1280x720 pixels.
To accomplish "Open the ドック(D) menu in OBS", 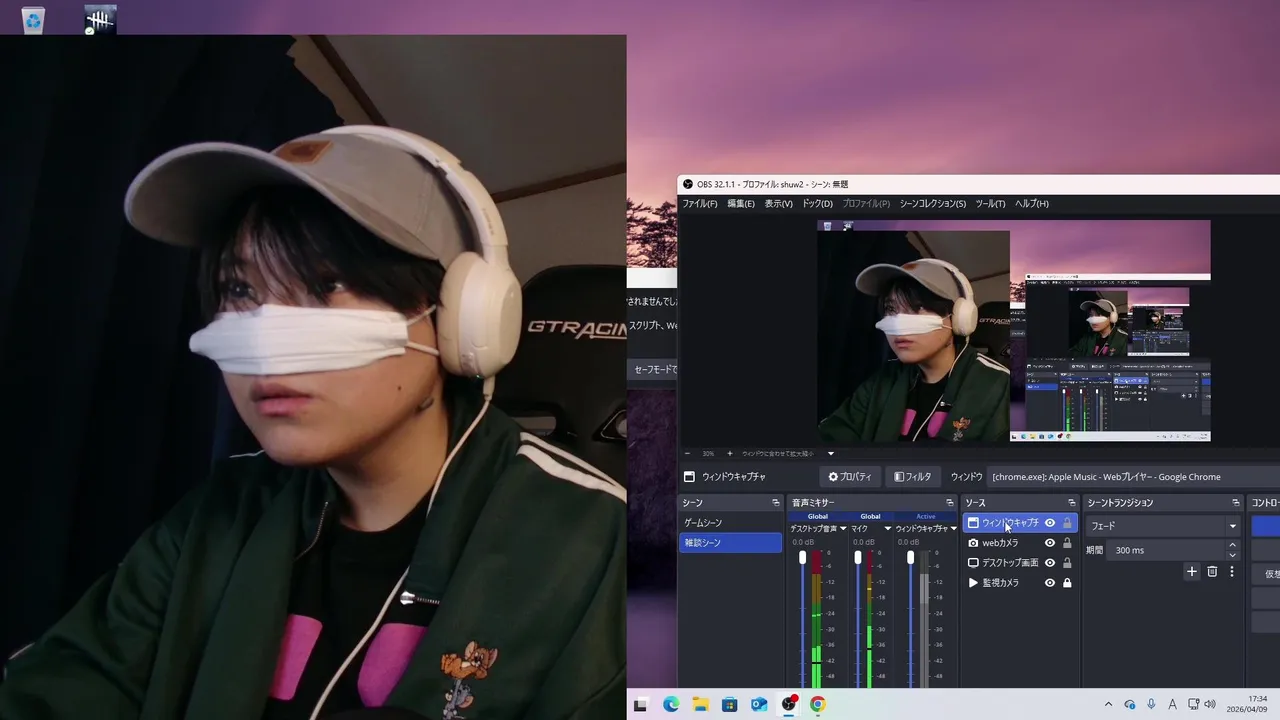I will [x=817, y=204].
